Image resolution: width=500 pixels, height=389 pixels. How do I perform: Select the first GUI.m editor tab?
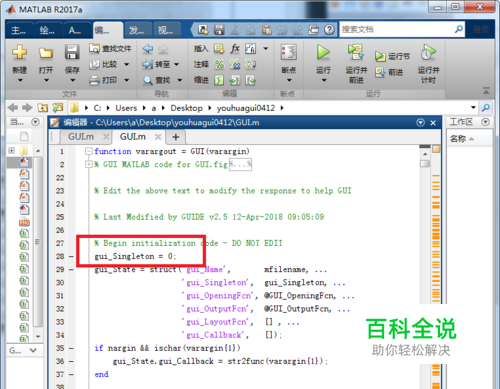click(x=81, y=137)
